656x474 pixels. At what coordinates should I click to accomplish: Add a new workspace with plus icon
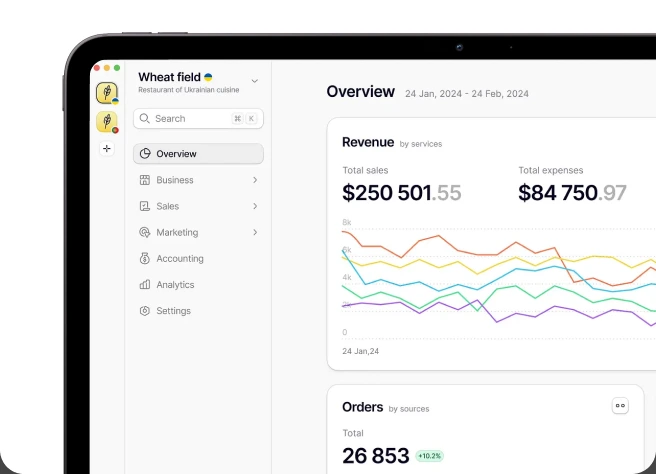tap(107, 149)
